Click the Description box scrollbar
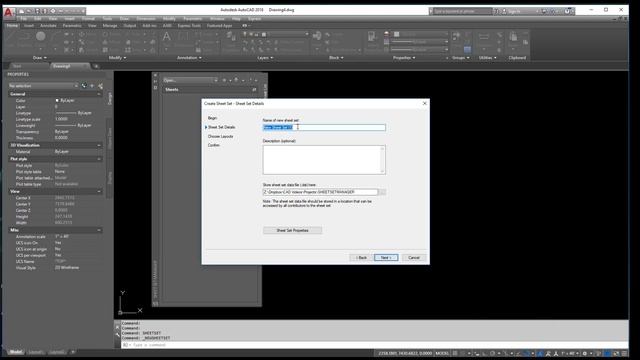Image resolution: width=640 pixels, height=360 pixels. pyautogui.click(x=382, y=160)
